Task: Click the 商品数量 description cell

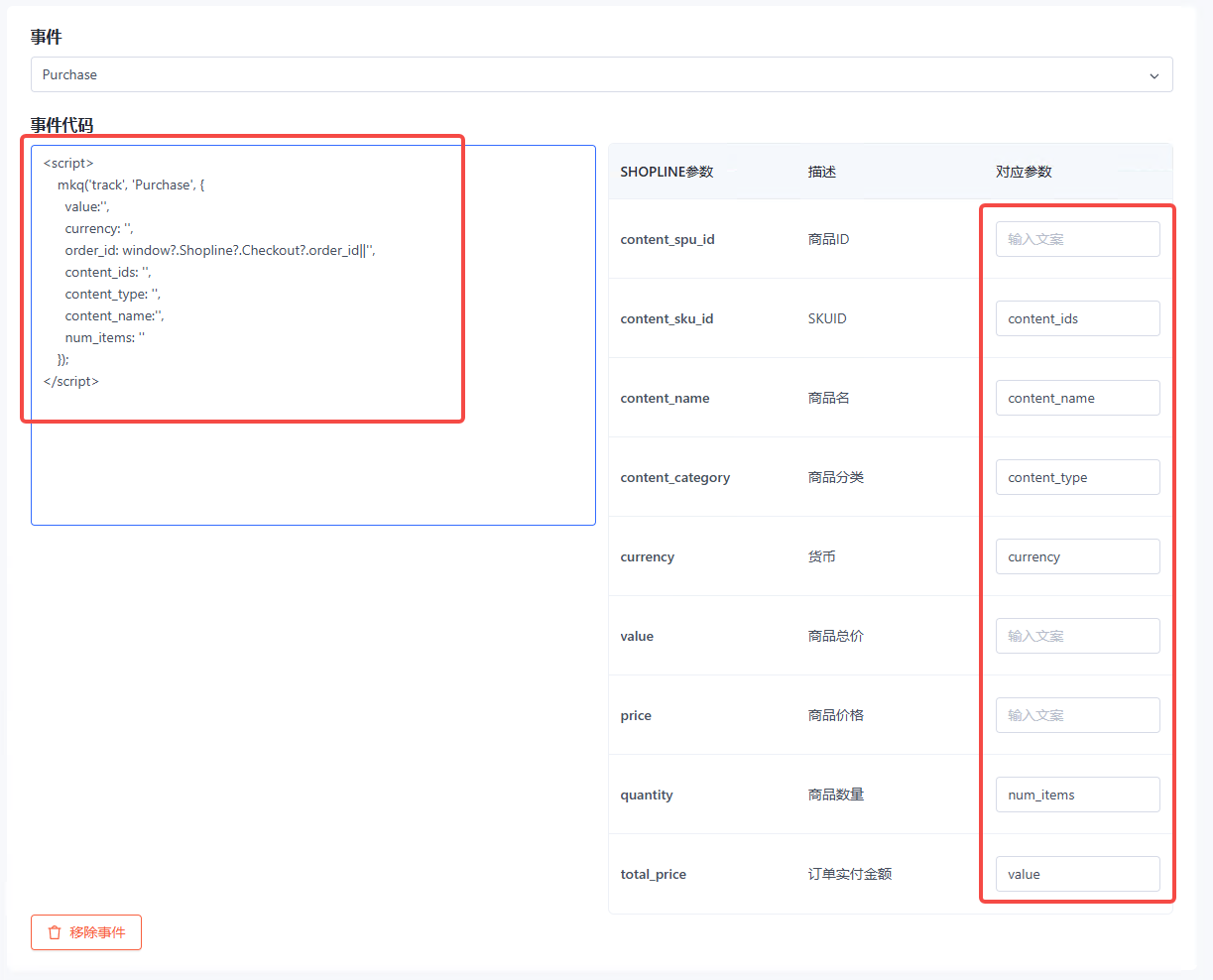Action: coord(836,795)
